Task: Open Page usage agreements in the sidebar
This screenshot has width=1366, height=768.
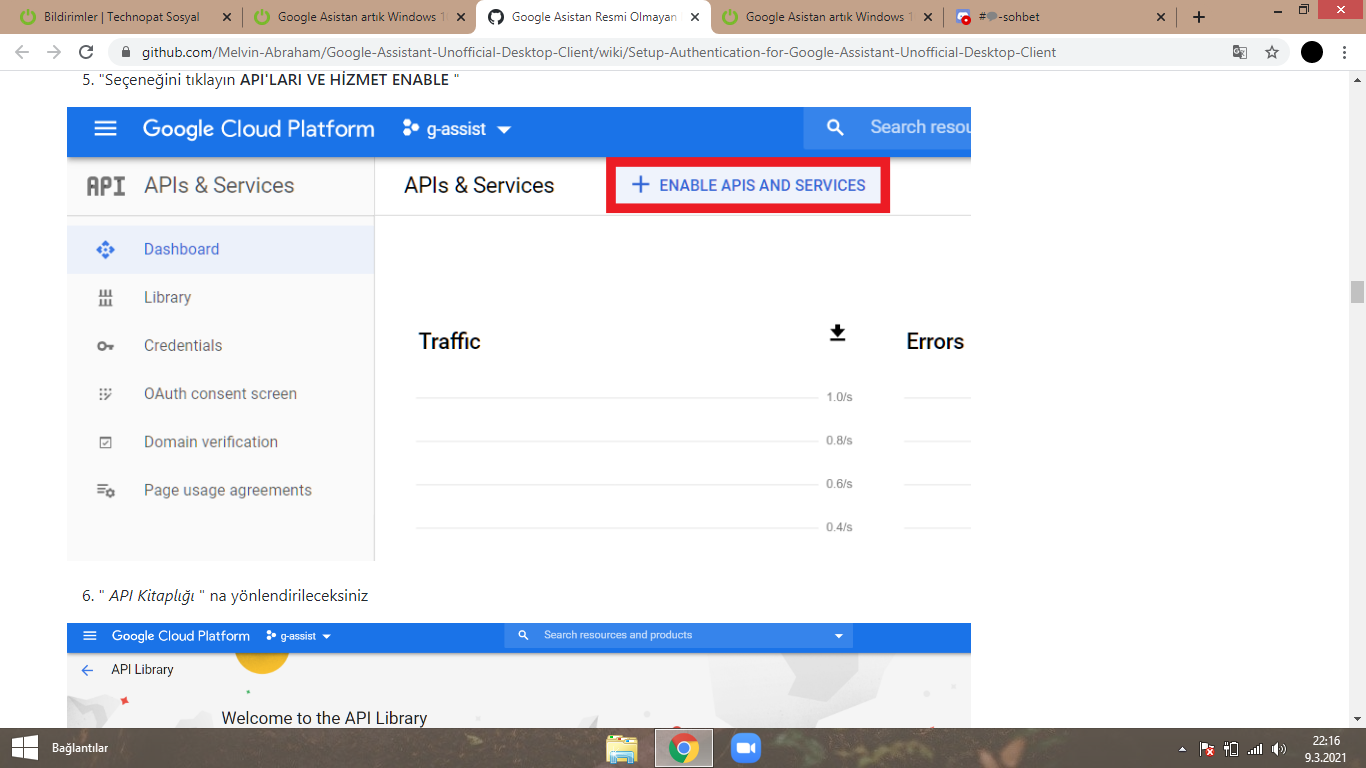Action: 220,490
